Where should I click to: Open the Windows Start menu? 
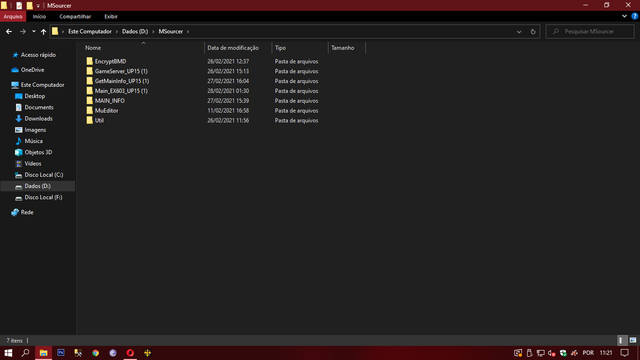(x=8, y=353)
